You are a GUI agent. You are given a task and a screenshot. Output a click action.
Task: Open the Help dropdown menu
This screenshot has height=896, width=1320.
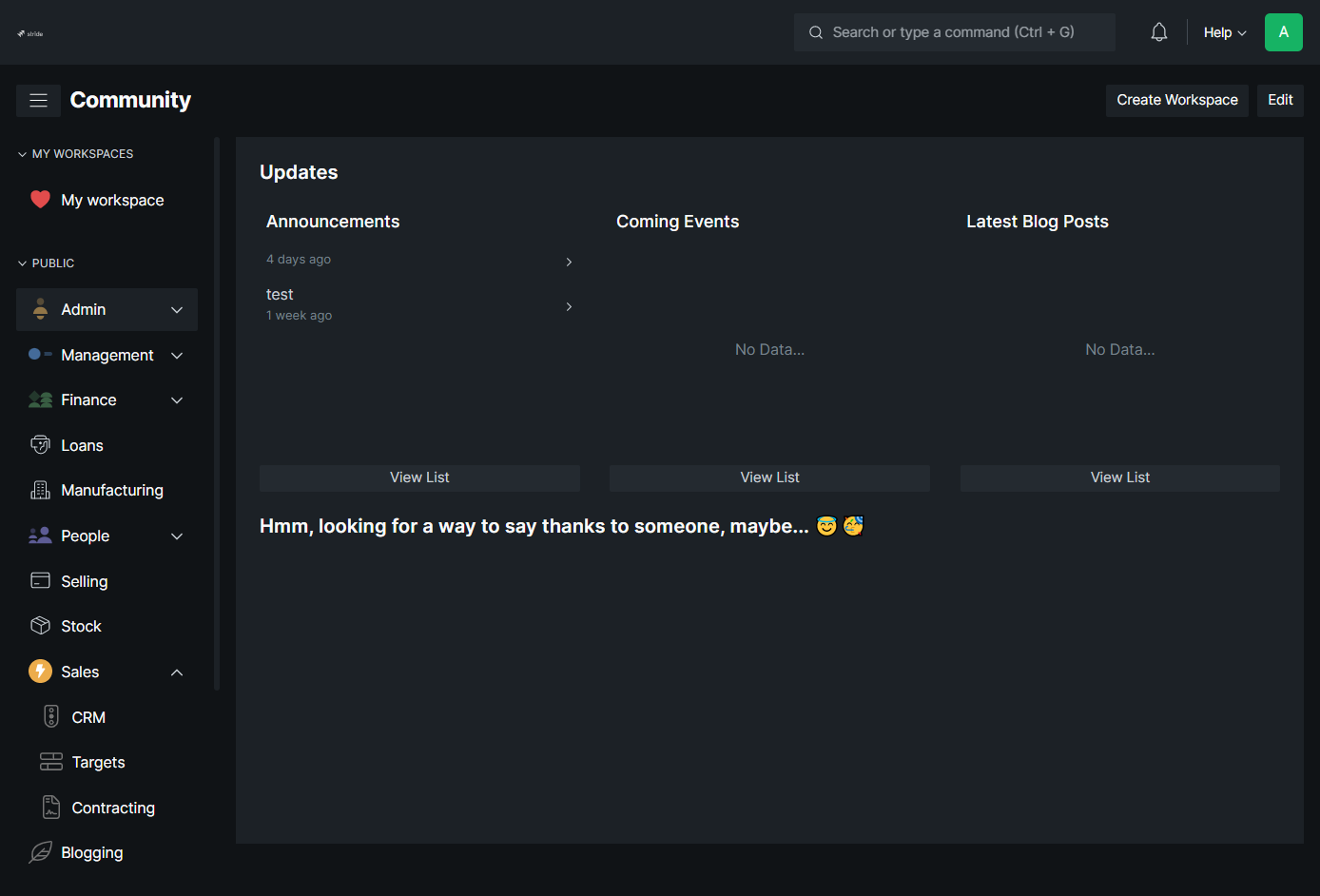pyautogui.click(x=1225, y=32)
